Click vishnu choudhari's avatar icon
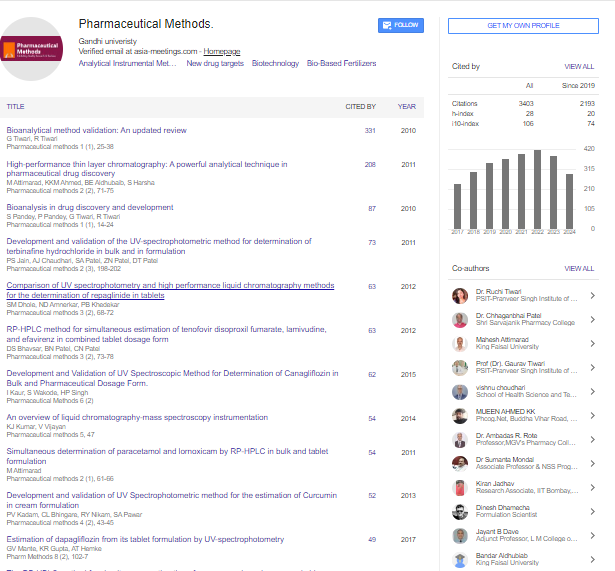Screen dimensions: 615x571 (460, 392)
